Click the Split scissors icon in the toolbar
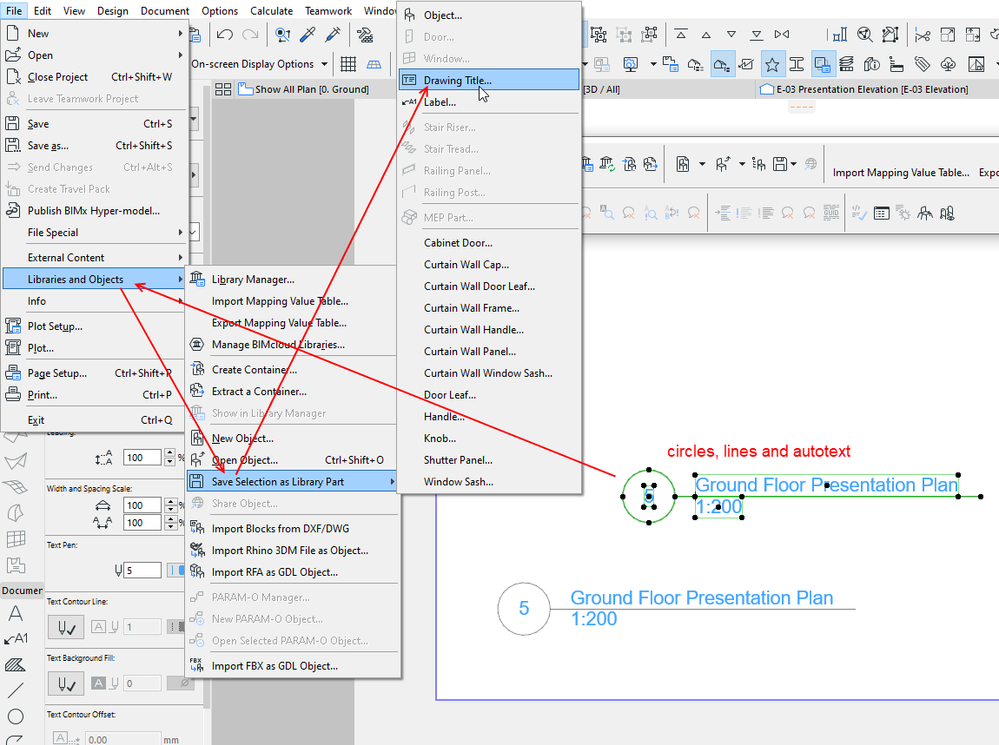The image size is (999, 745). pyautogui.click(x=923, y=35)
